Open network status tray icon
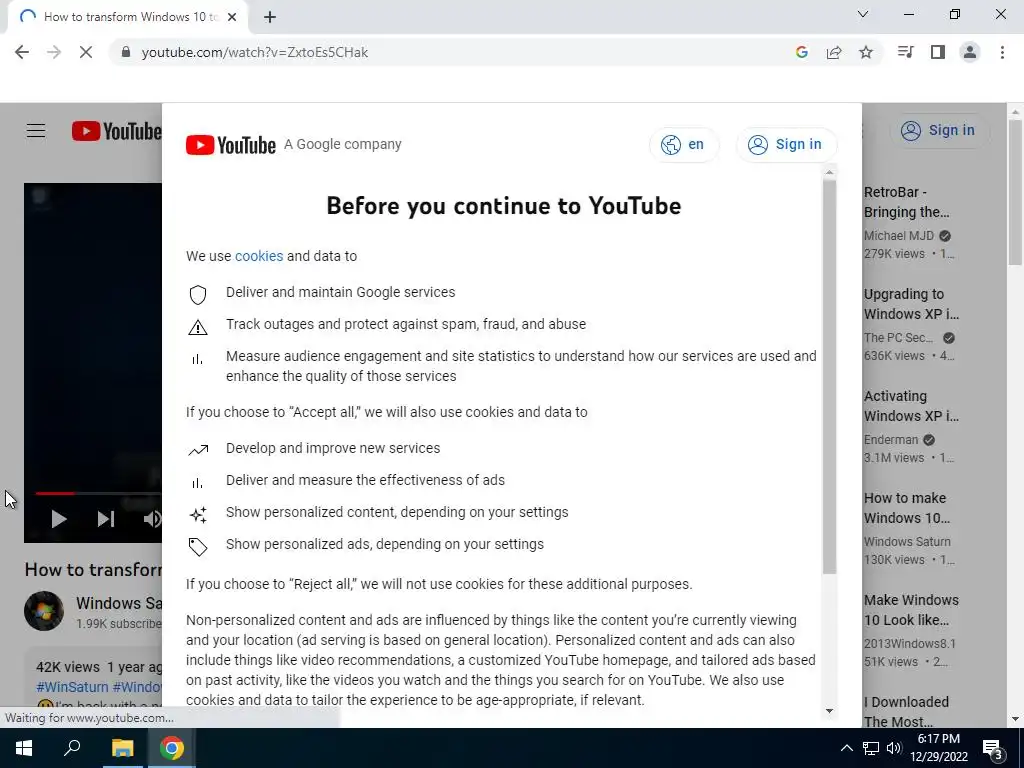This screenshot has width=1024, height=768. (871, 748)
